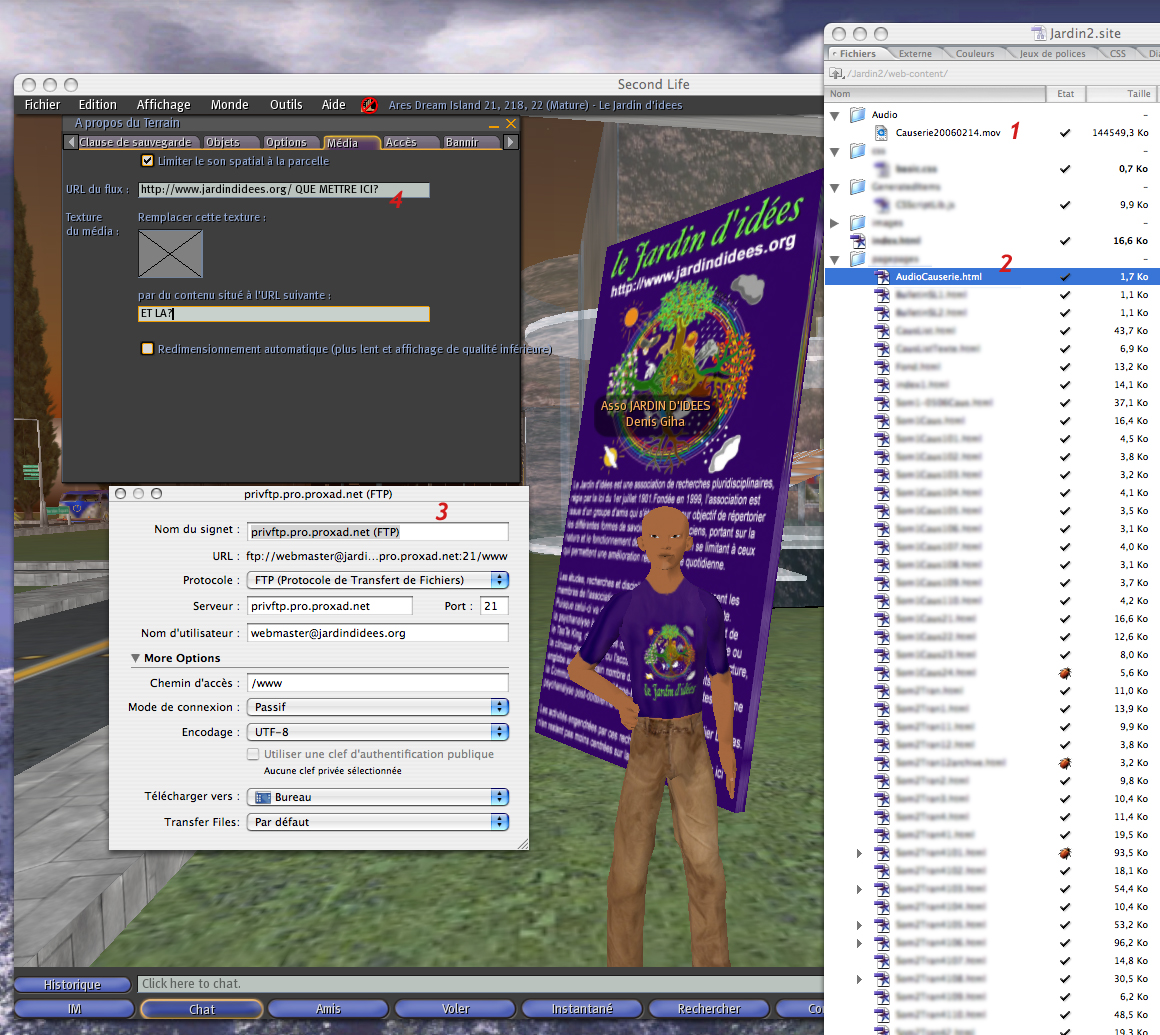Click the page icon in the 37,1 Ko row
Screen dimensions: 1160x1035
(x=882, y=403)
